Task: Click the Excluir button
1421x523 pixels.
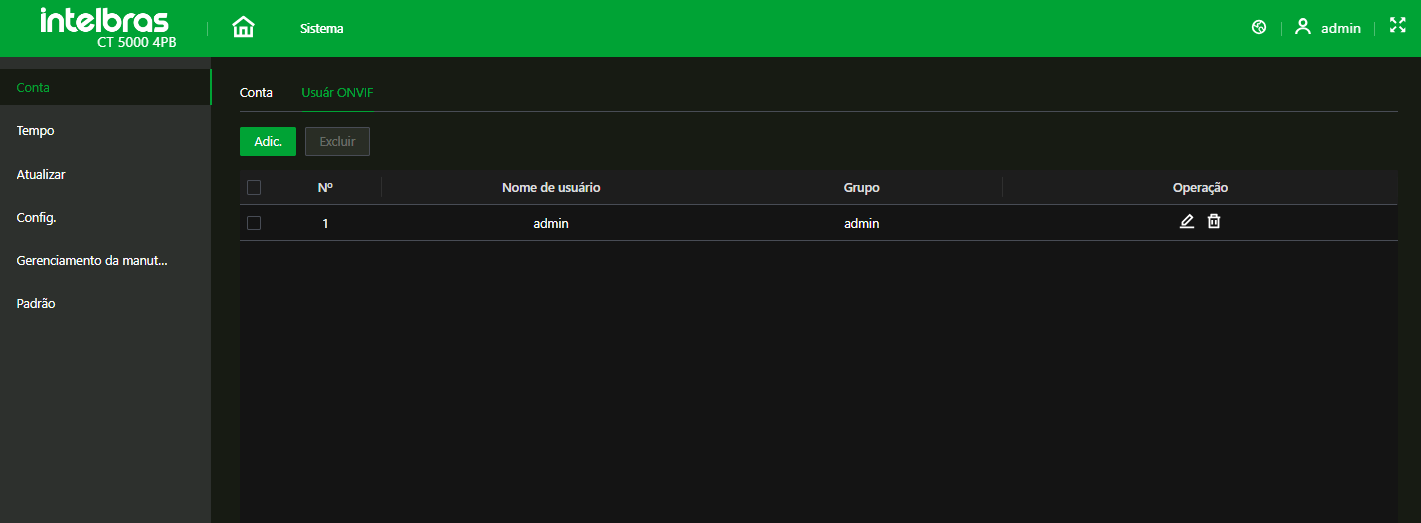Action: click(337, 142)
